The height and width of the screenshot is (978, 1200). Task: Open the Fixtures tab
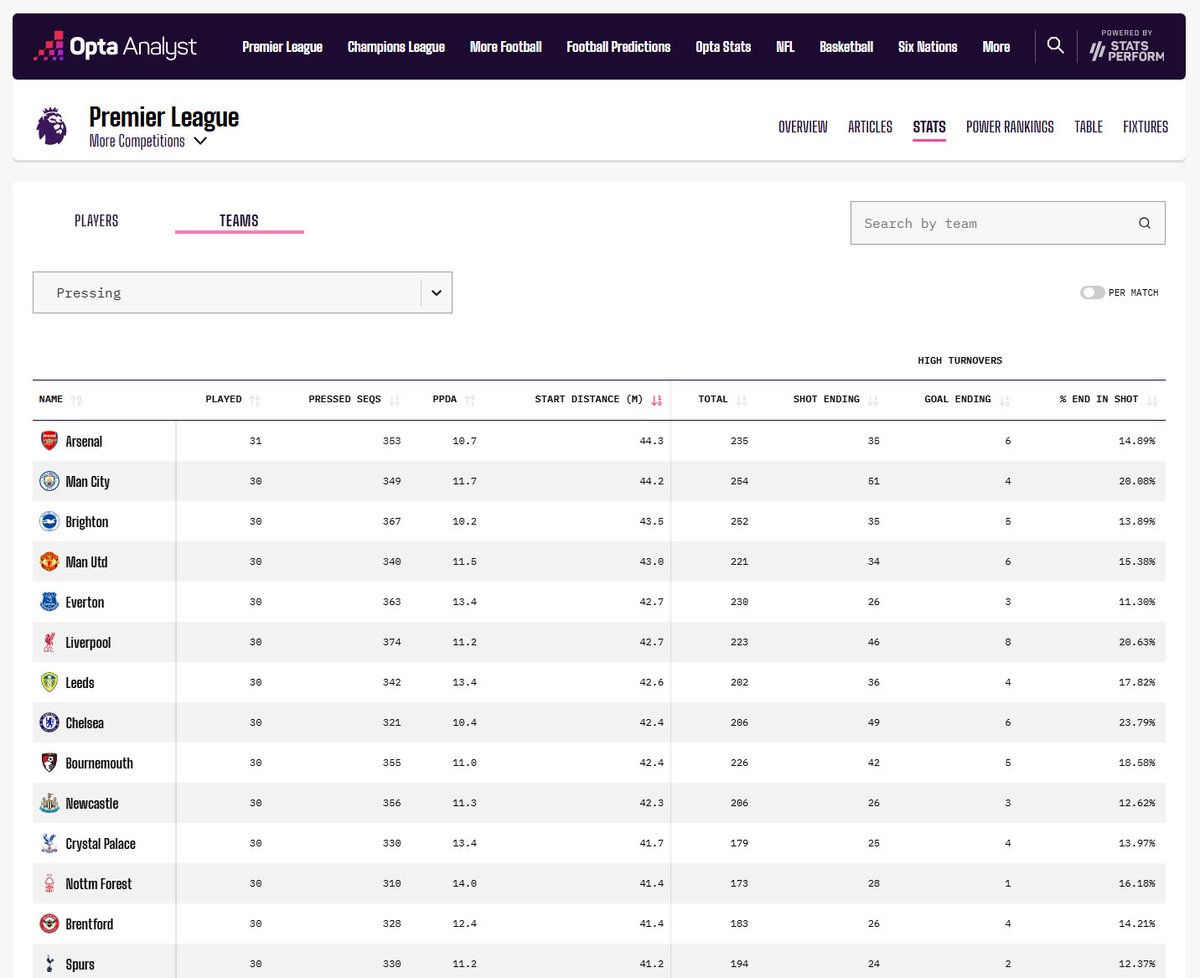point(1146,127)
